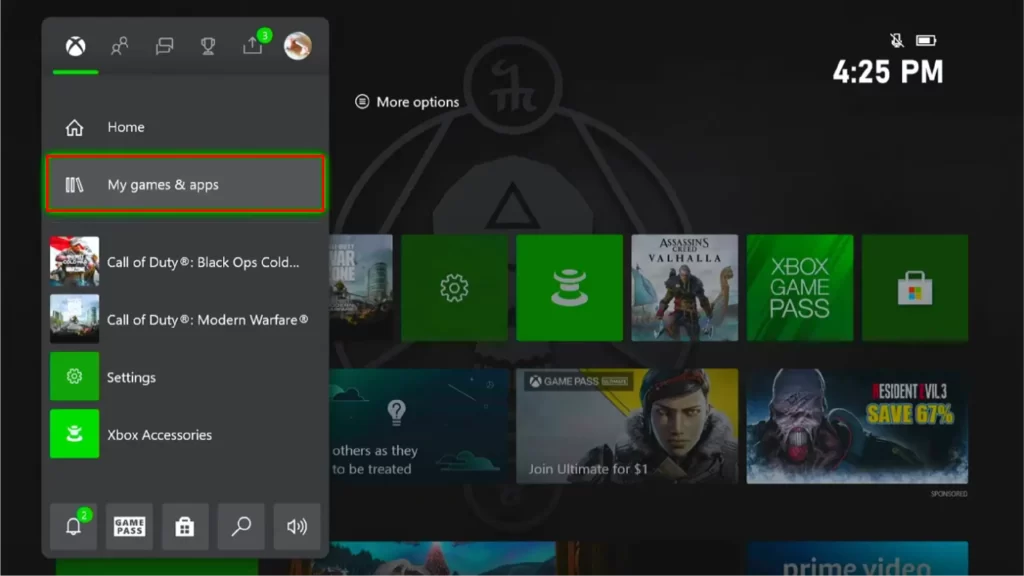Select Home in the guide menu
1024x576 pixels.
(x=185, y=127)
